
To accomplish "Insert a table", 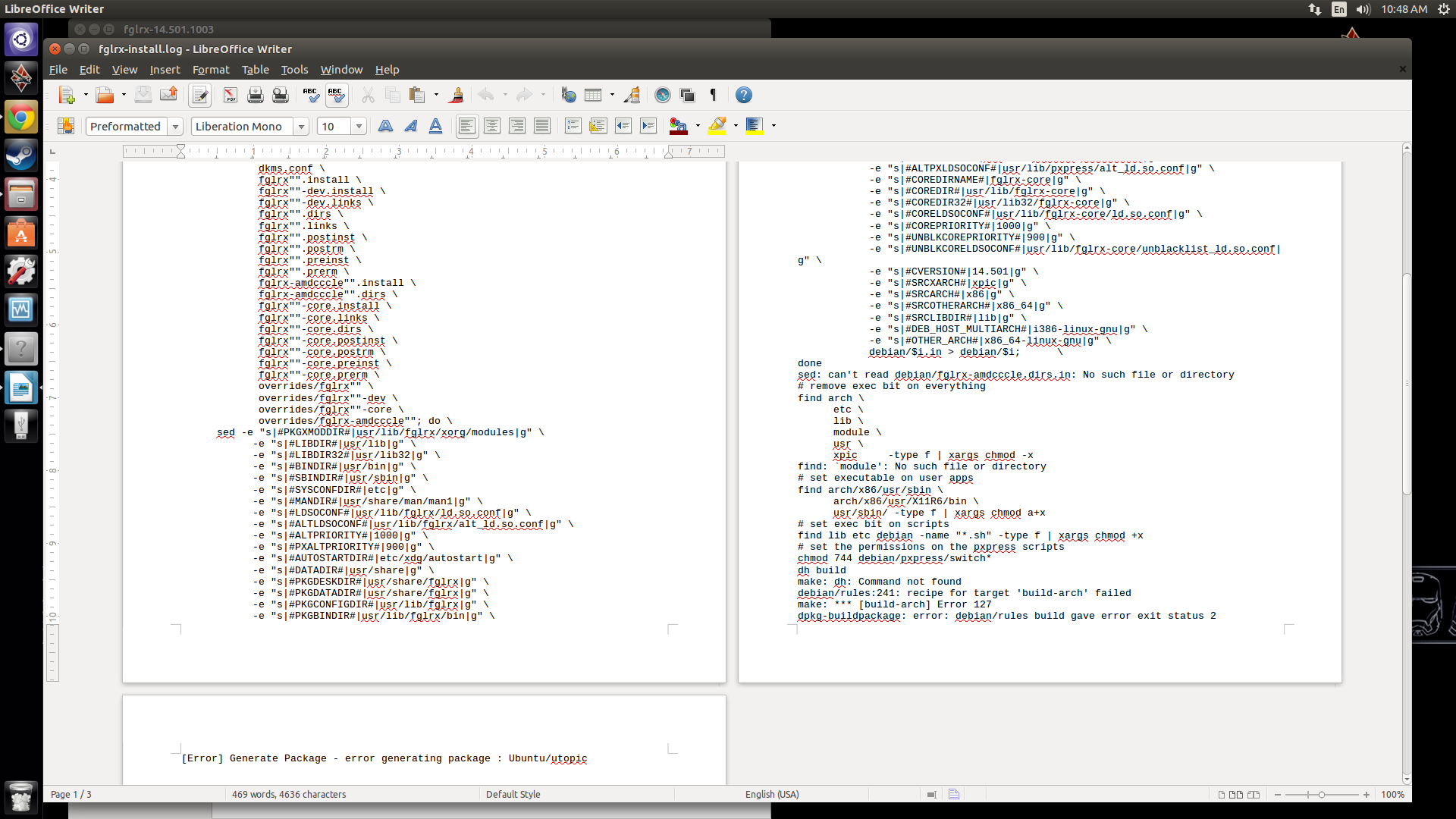I will [593, 96].
